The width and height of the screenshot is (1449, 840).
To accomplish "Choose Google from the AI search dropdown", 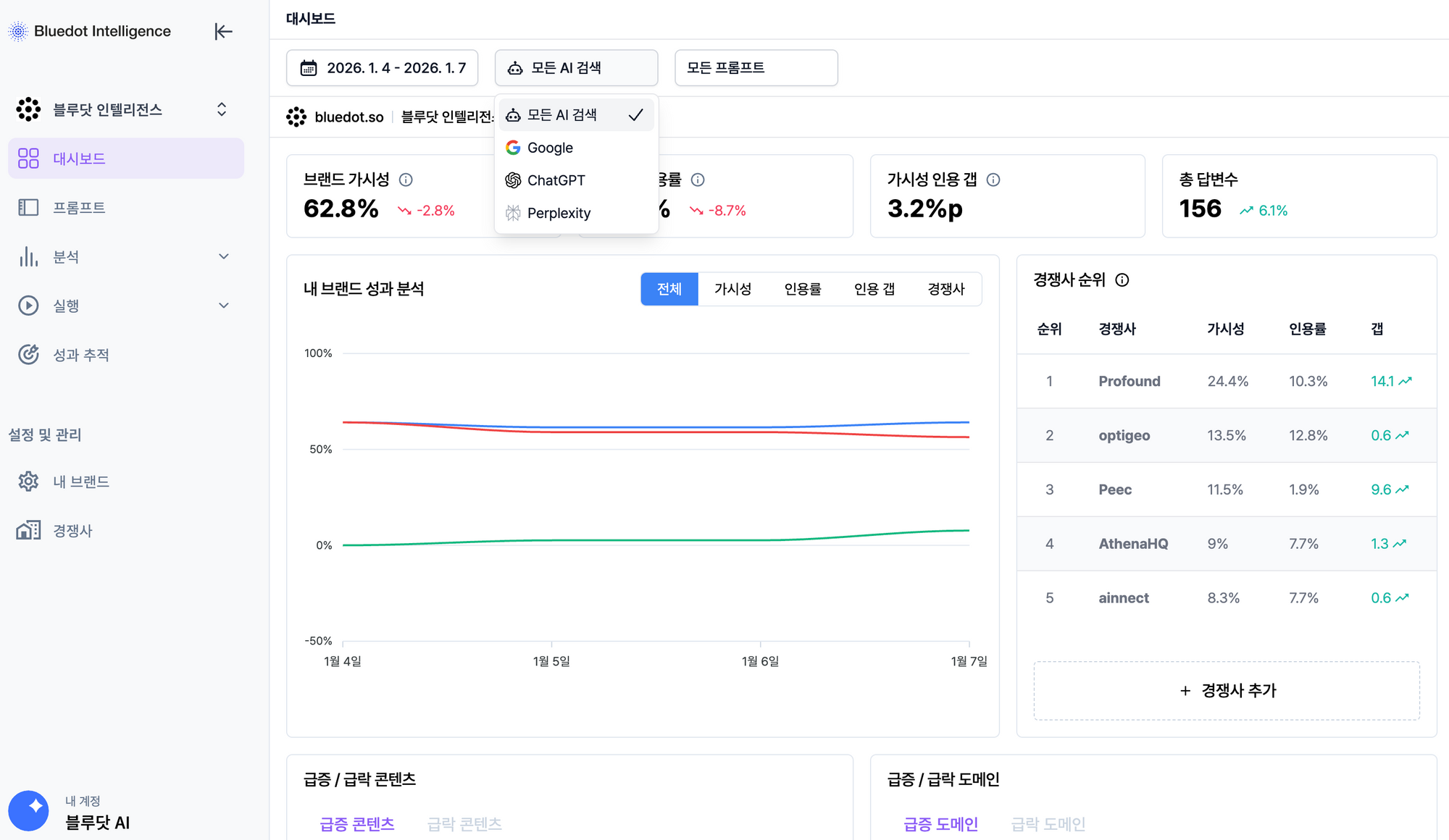I will 550,148.
